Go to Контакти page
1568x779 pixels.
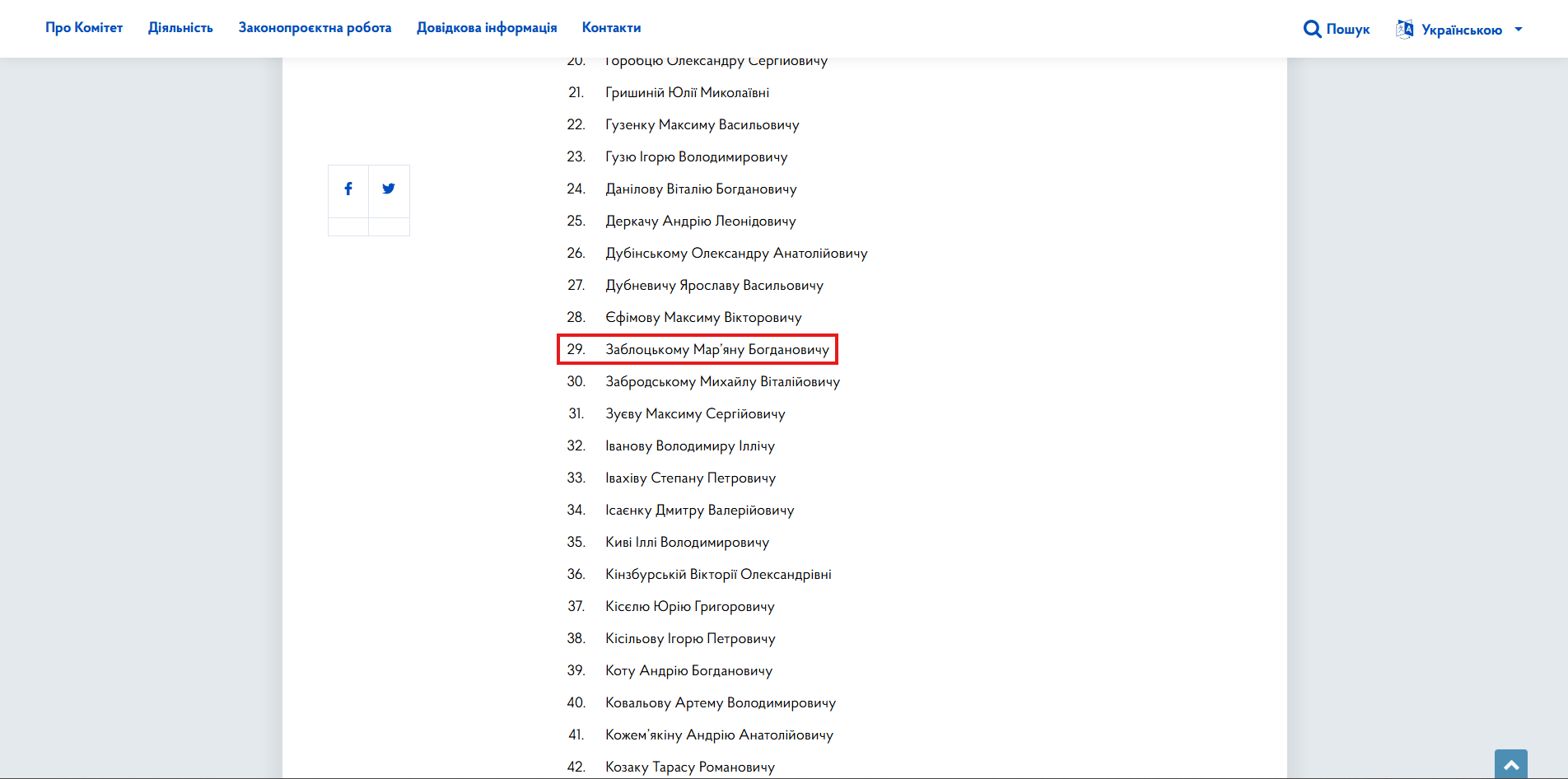(x=611, y=27)
